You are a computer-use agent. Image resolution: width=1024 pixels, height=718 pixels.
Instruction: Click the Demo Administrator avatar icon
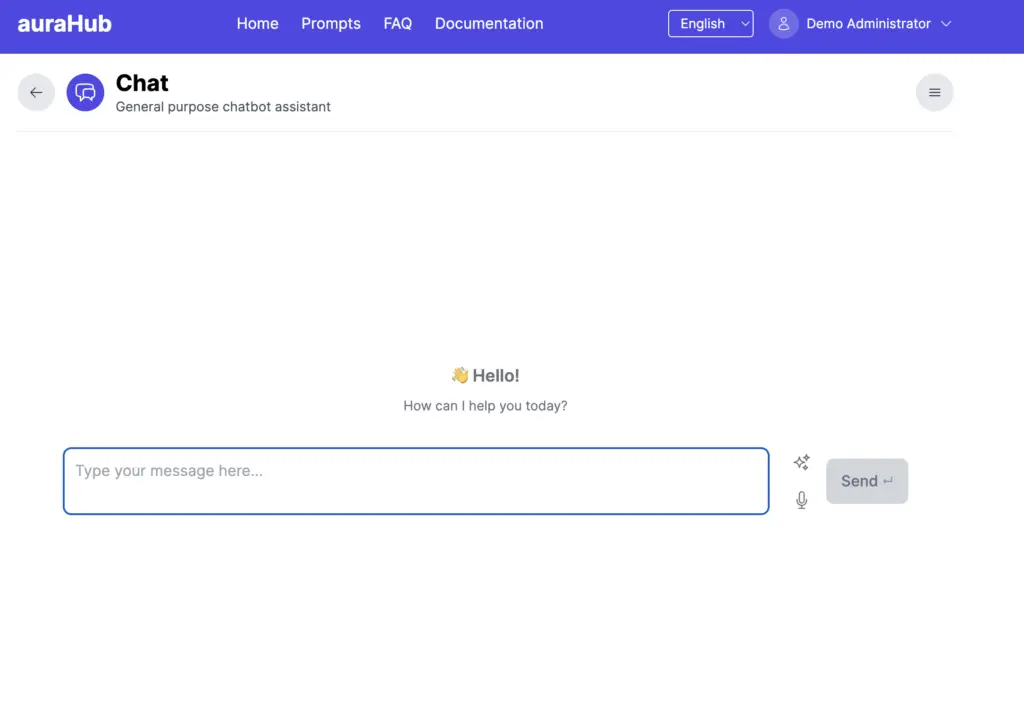[x=783, y=23]
